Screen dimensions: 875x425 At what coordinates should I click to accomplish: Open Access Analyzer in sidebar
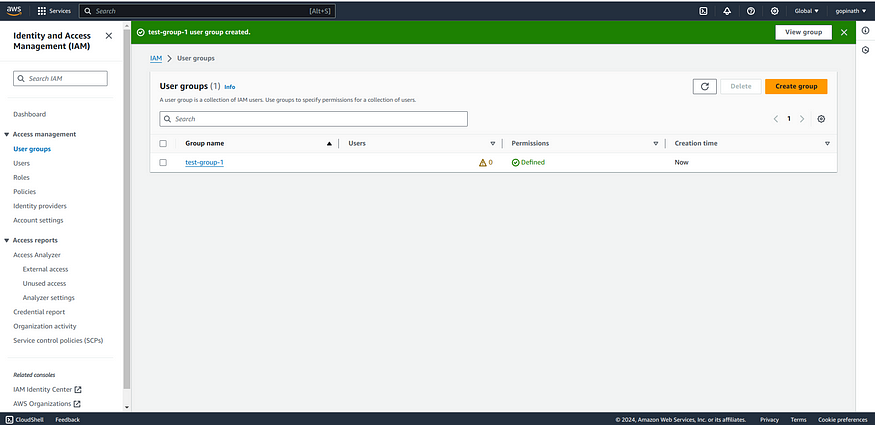(37, 255)
